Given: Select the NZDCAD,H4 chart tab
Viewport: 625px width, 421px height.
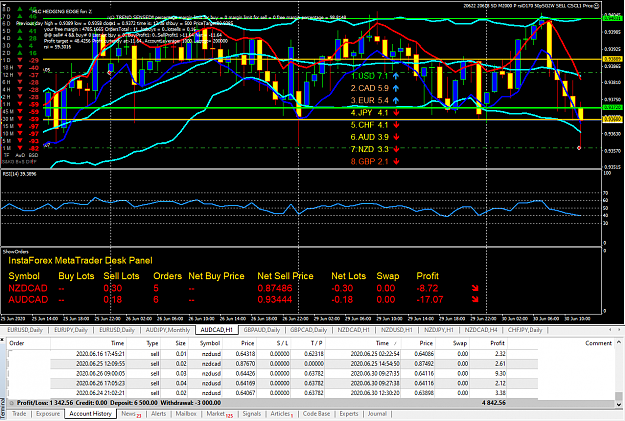Looking at the screenshot, I should [481, 330].
